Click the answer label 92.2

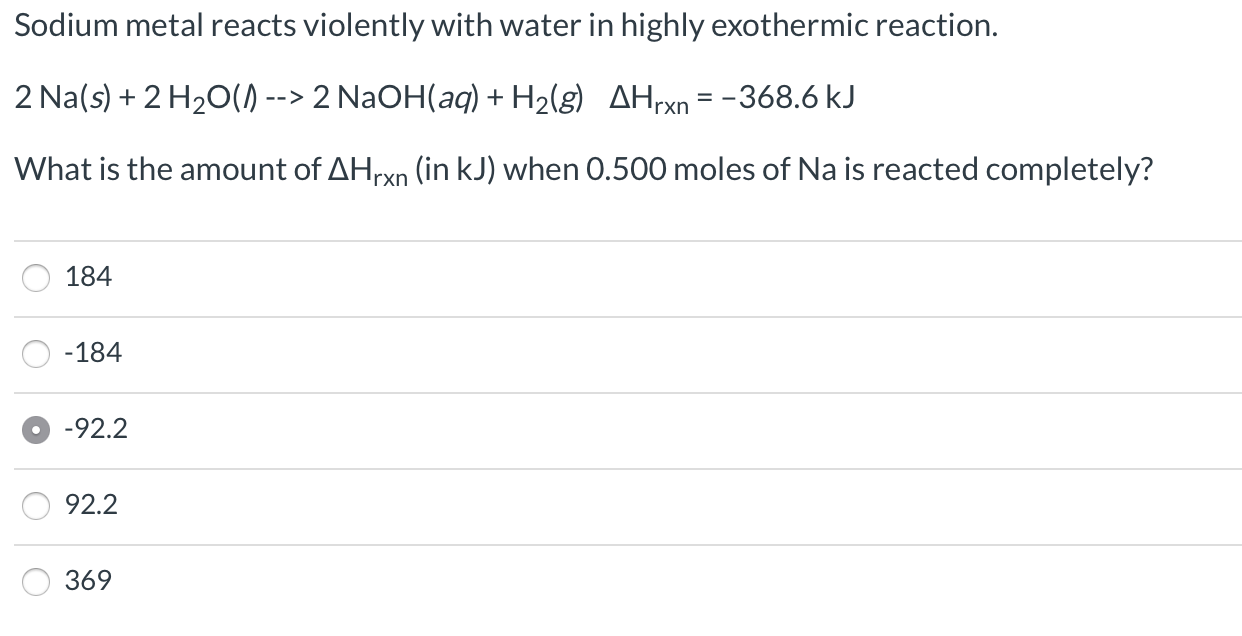[93, 504]
